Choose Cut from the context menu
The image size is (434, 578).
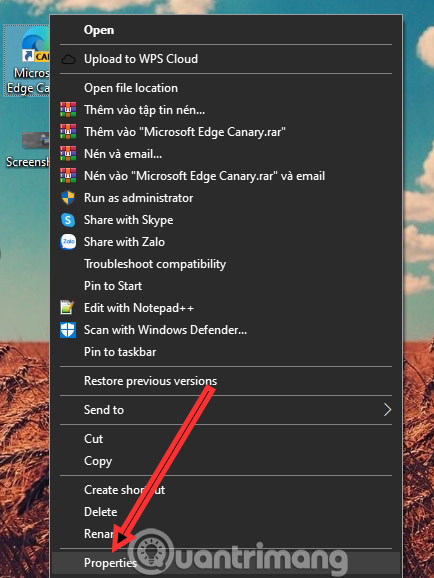pyautogui.click(x=226, y=439)
